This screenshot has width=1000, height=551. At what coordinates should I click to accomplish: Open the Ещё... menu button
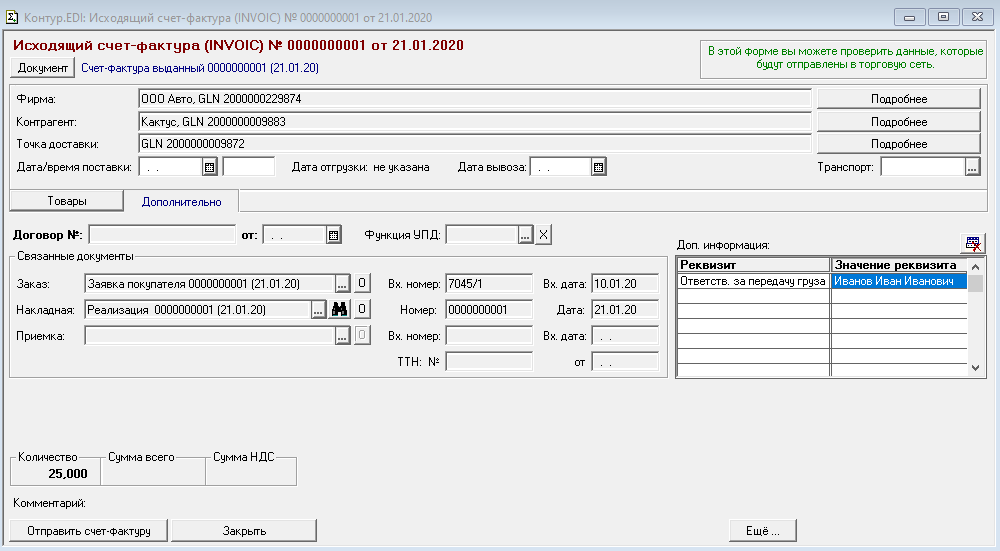[x=762, y=530]
